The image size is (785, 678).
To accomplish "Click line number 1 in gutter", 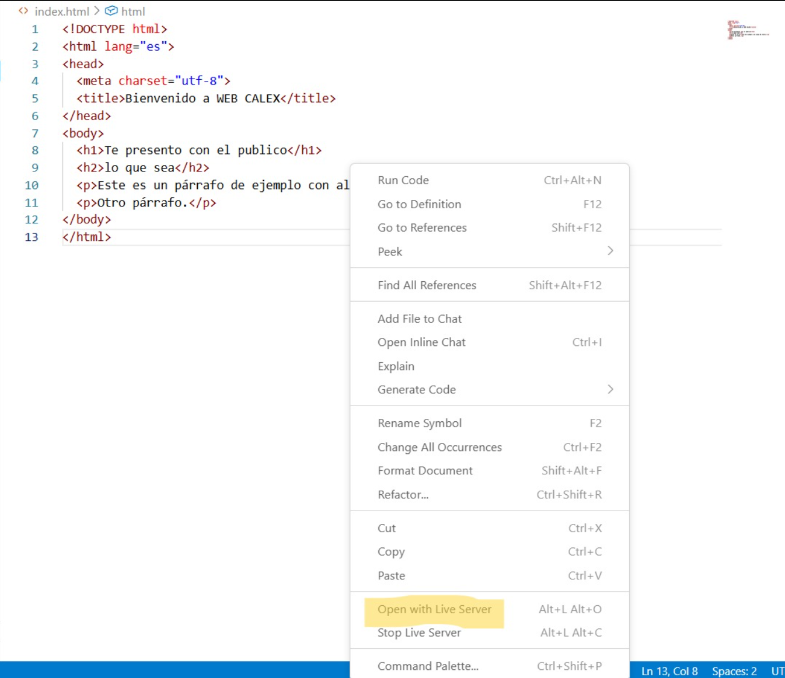I will coord(35,29).
